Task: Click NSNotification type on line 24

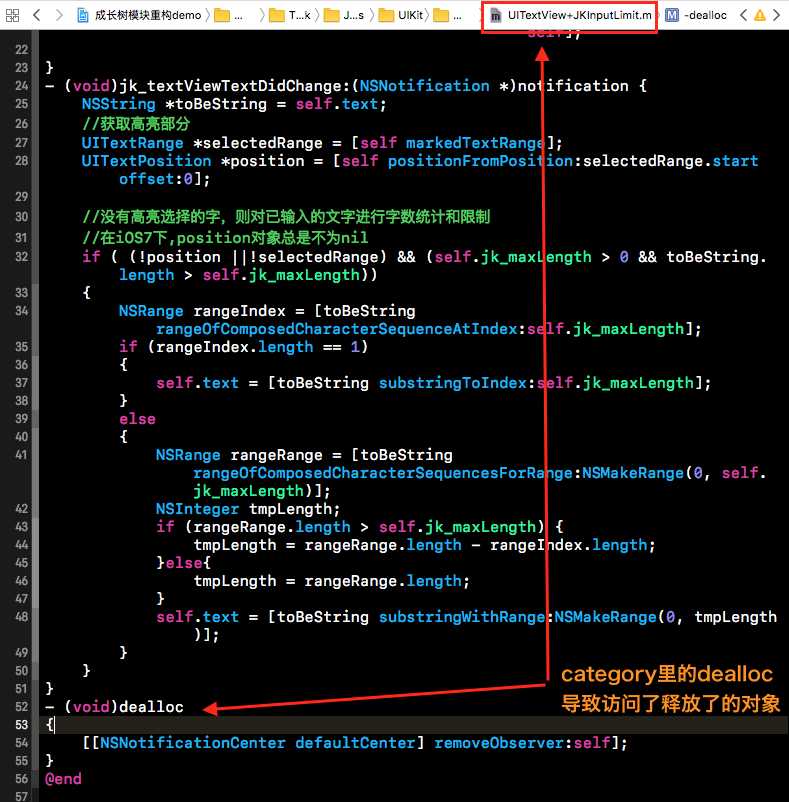Action: click(x=424, y=85)
